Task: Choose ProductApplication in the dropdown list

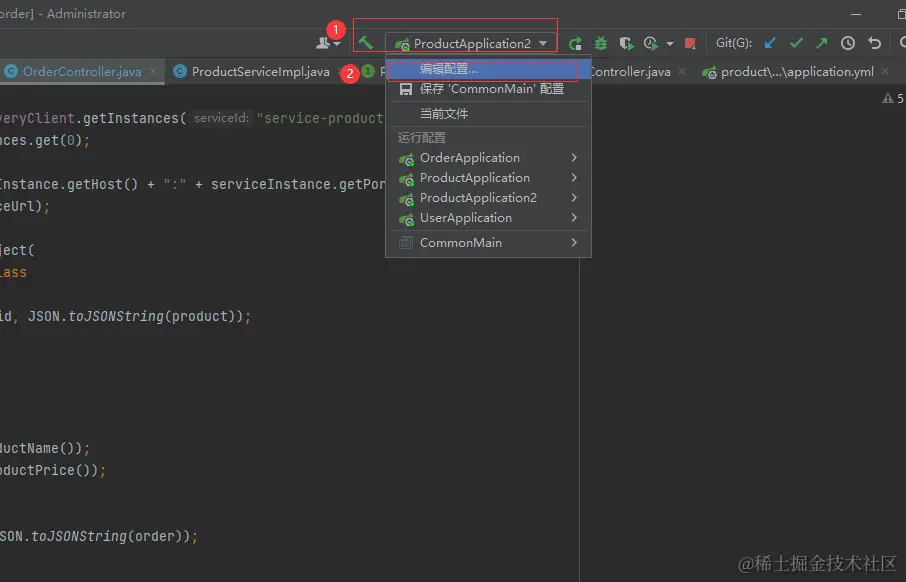Action: [x=488, y=178]
